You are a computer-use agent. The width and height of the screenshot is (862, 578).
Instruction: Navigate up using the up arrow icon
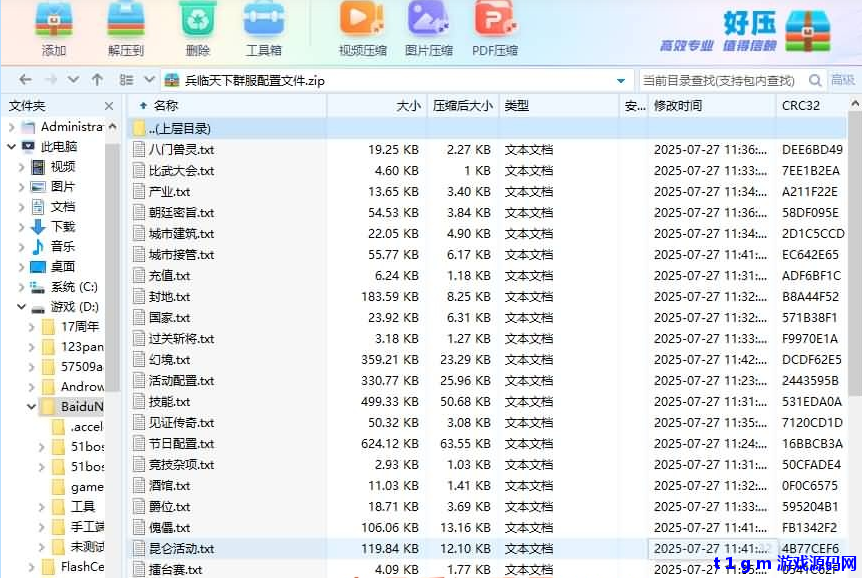pyautogui.click(x=95, y=79)
